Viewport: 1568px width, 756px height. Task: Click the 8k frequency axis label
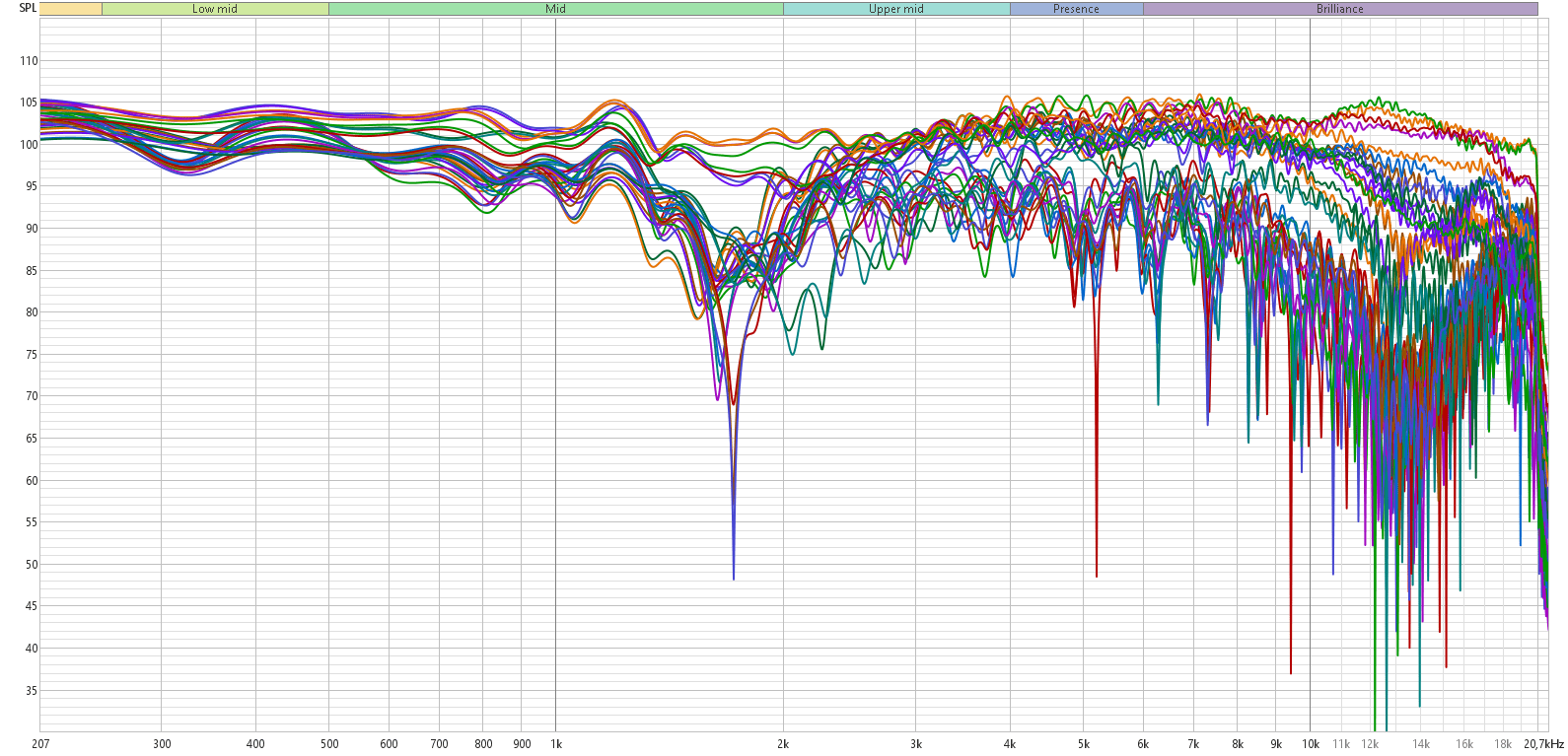tap(1238, 744)
